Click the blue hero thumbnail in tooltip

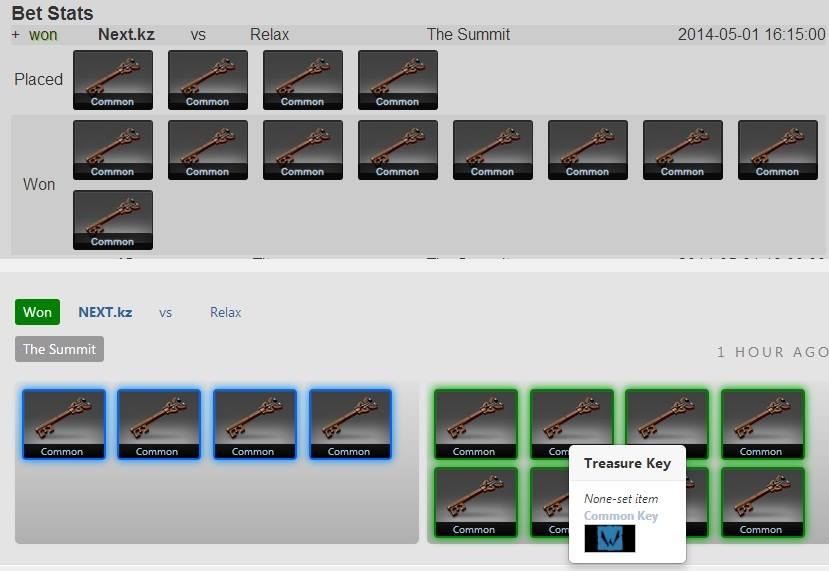(610, 538)
